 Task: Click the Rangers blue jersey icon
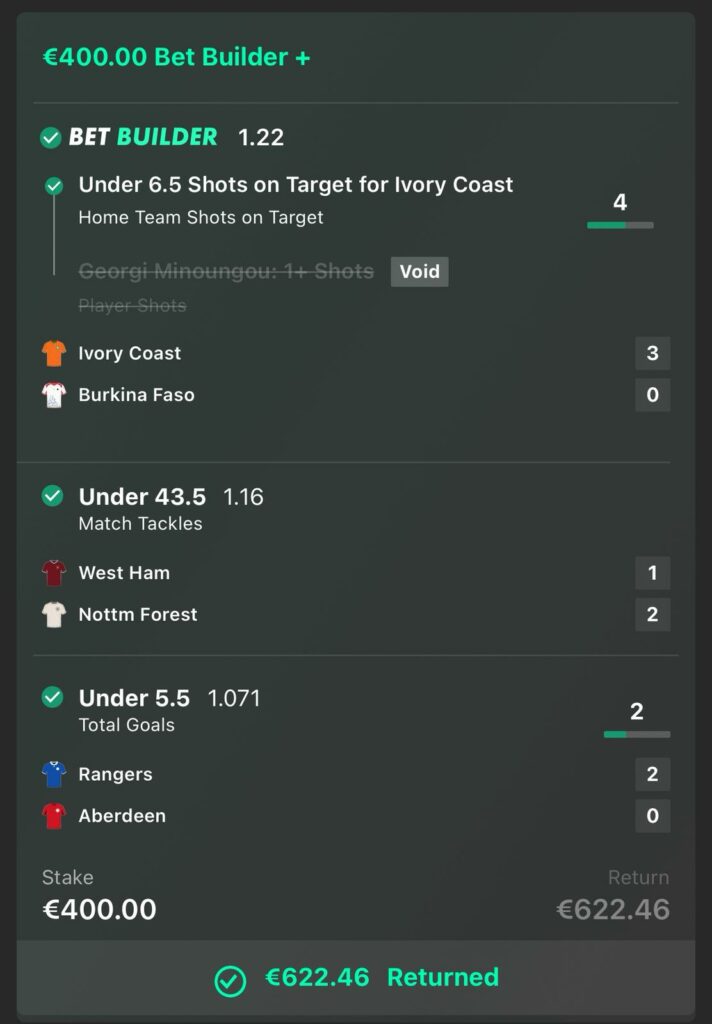[54, 774]
